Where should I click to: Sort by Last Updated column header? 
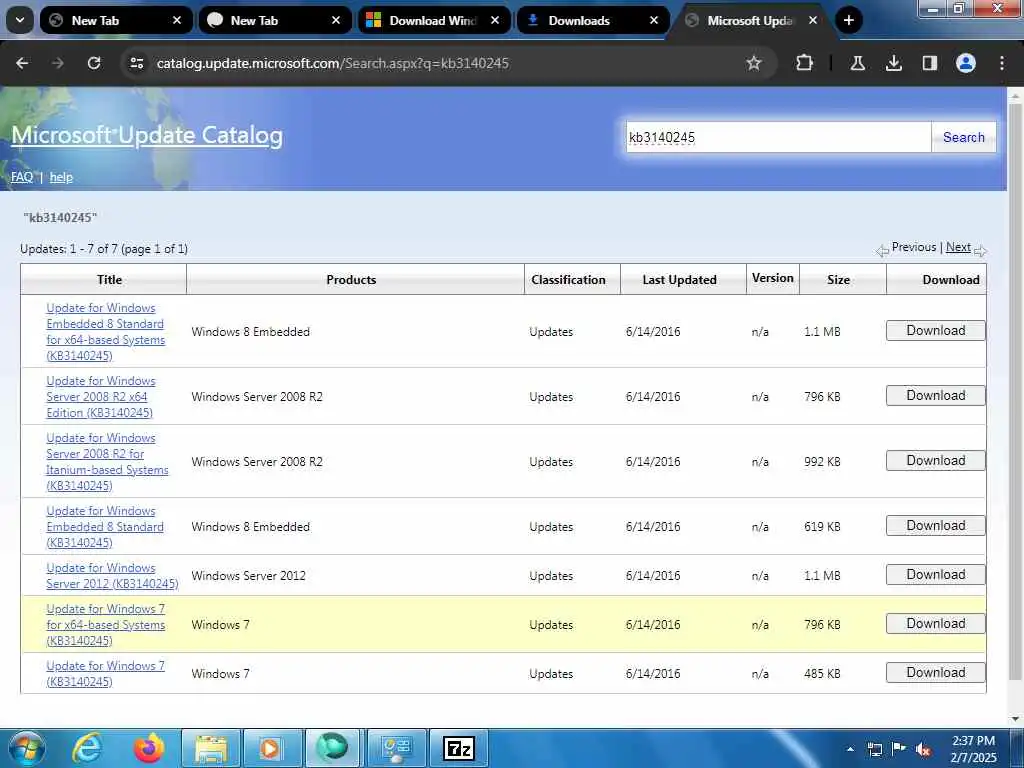pyautogui.click(x=679, y=280)
